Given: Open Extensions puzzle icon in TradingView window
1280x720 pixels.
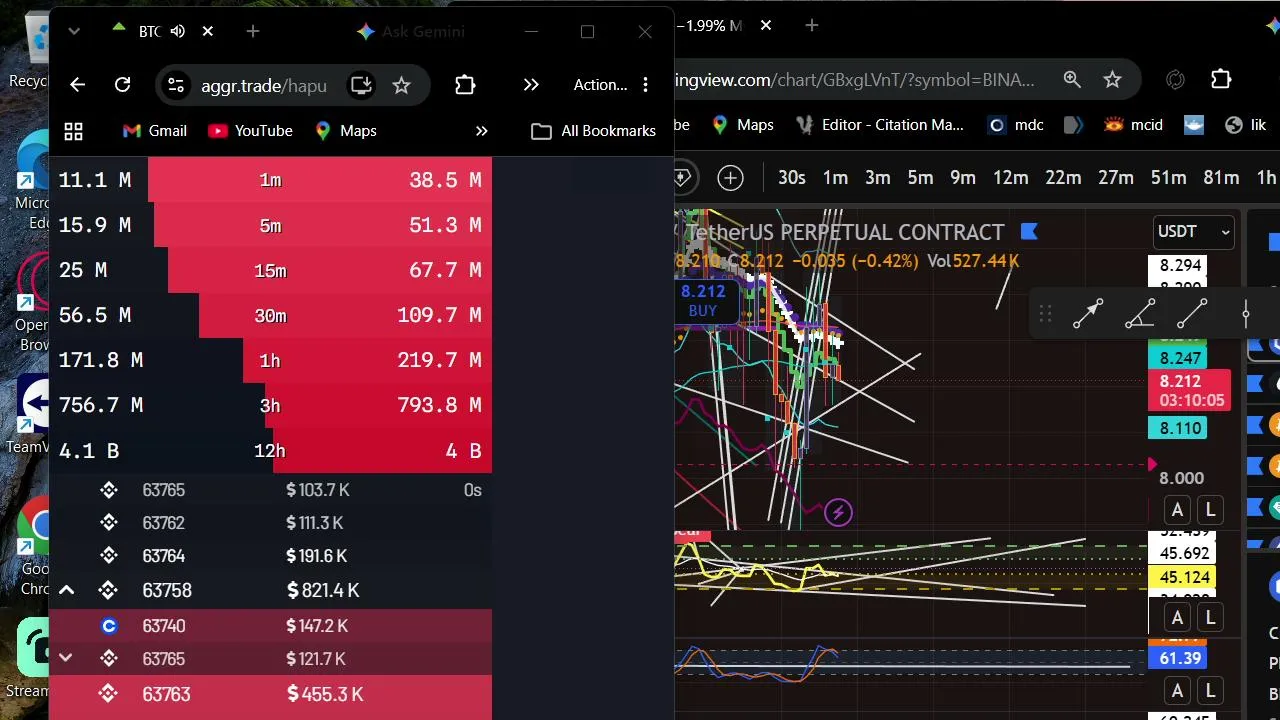Looking at the screenshot, I should point(1221,79).
